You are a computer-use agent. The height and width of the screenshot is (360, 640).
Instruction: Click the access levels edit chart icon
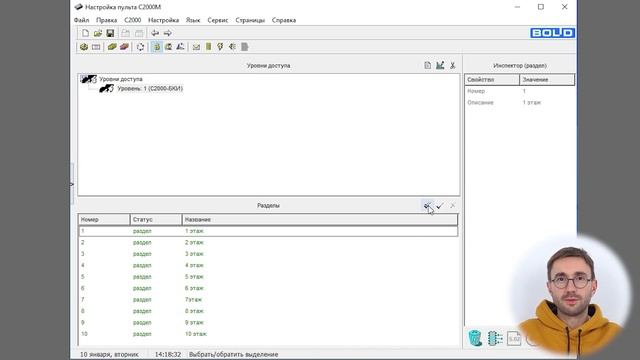(440, 65)
